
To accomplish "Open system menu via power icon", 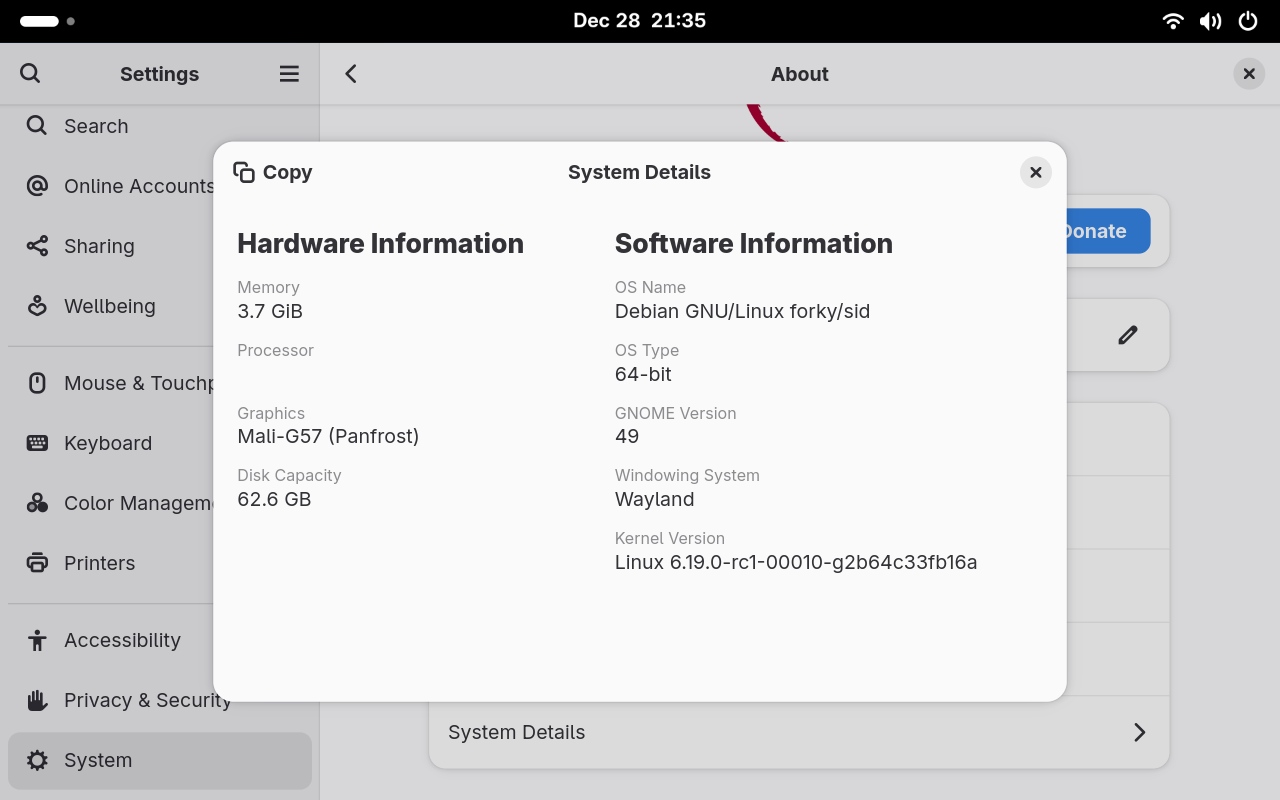I will click(1247, 21).
